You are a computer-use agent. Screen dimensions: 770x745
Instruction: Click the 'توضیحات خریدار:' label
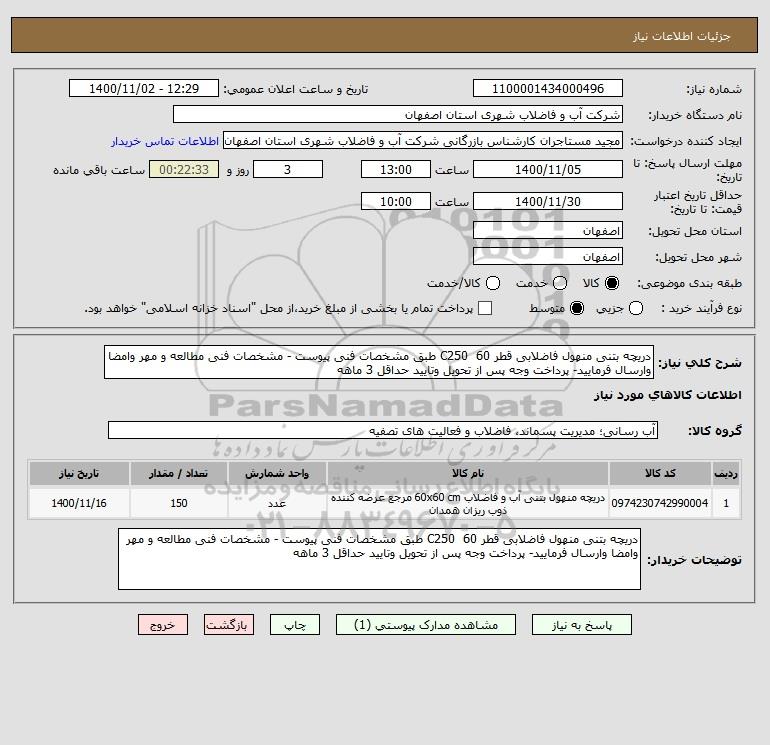694,560
